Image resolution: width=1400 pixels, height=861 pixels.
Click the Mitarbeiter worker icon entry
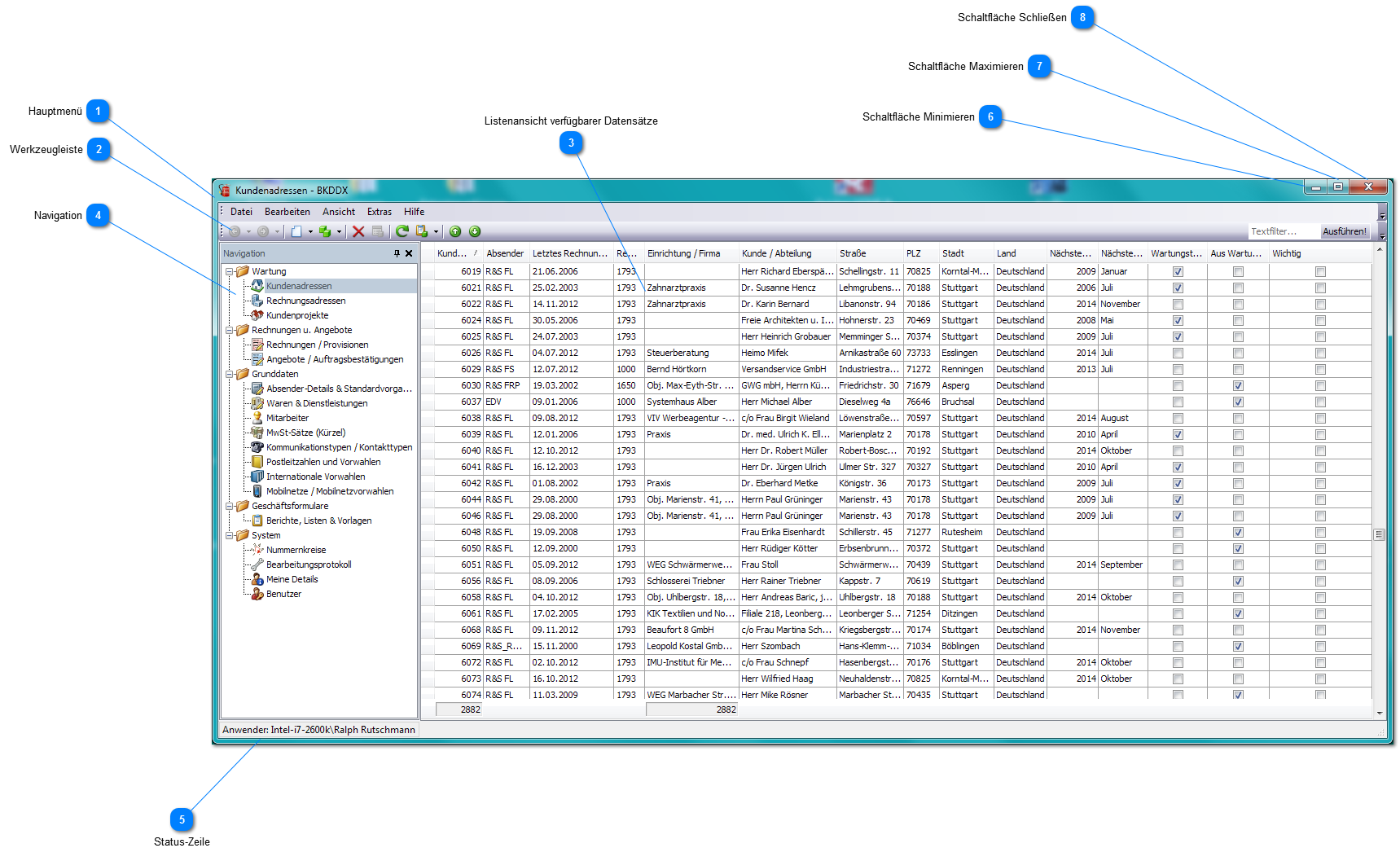click(257, 418)
